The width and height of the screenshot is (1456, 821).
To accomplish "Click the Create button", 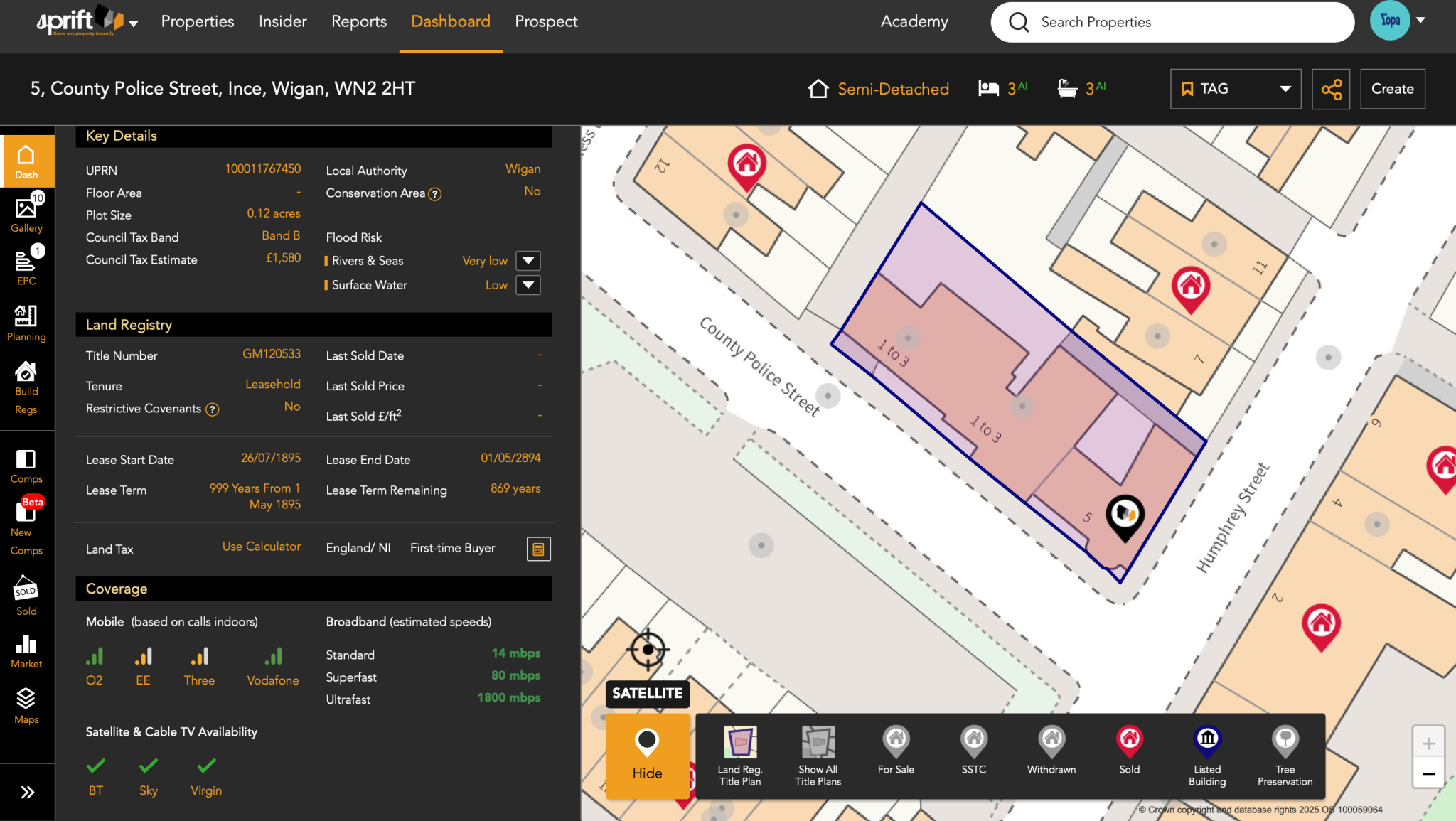I will (1392, 89).
